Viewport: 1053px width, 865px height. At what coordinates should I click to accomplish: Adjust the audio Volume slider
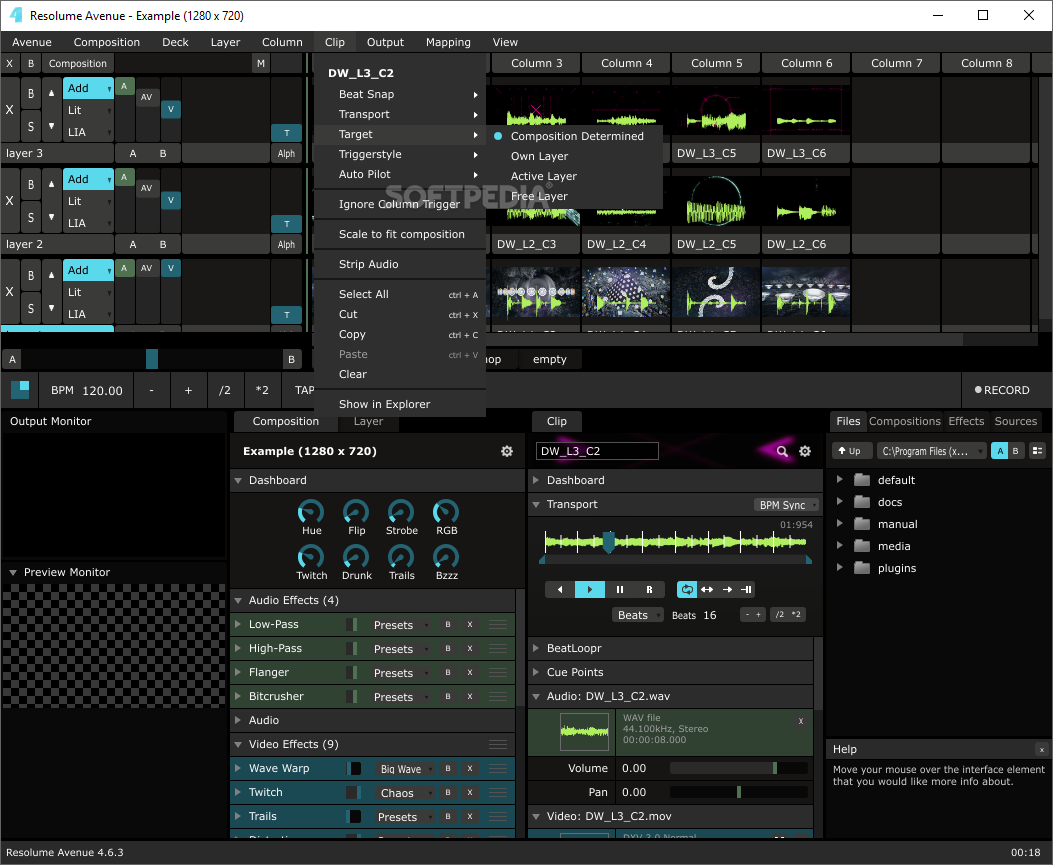(739, 768)
